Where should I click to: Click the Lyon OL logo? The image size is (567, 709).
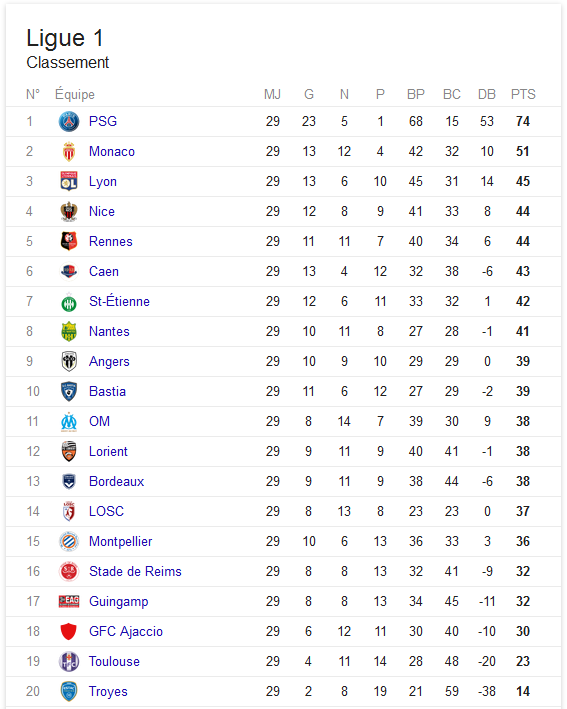pos(69,181)
